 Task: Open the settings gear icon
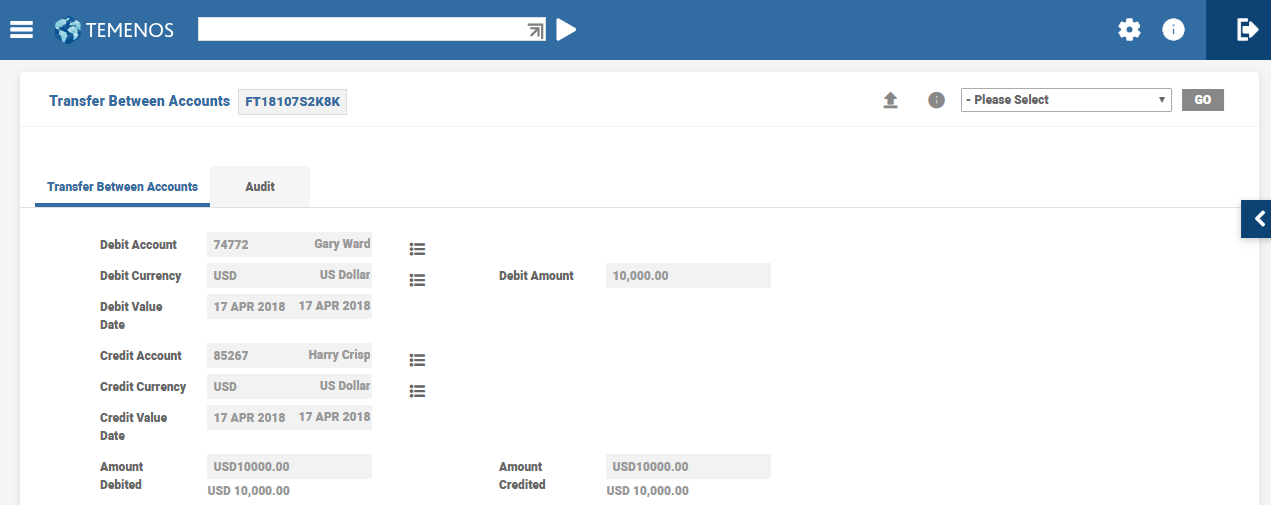click(1129, 30)
